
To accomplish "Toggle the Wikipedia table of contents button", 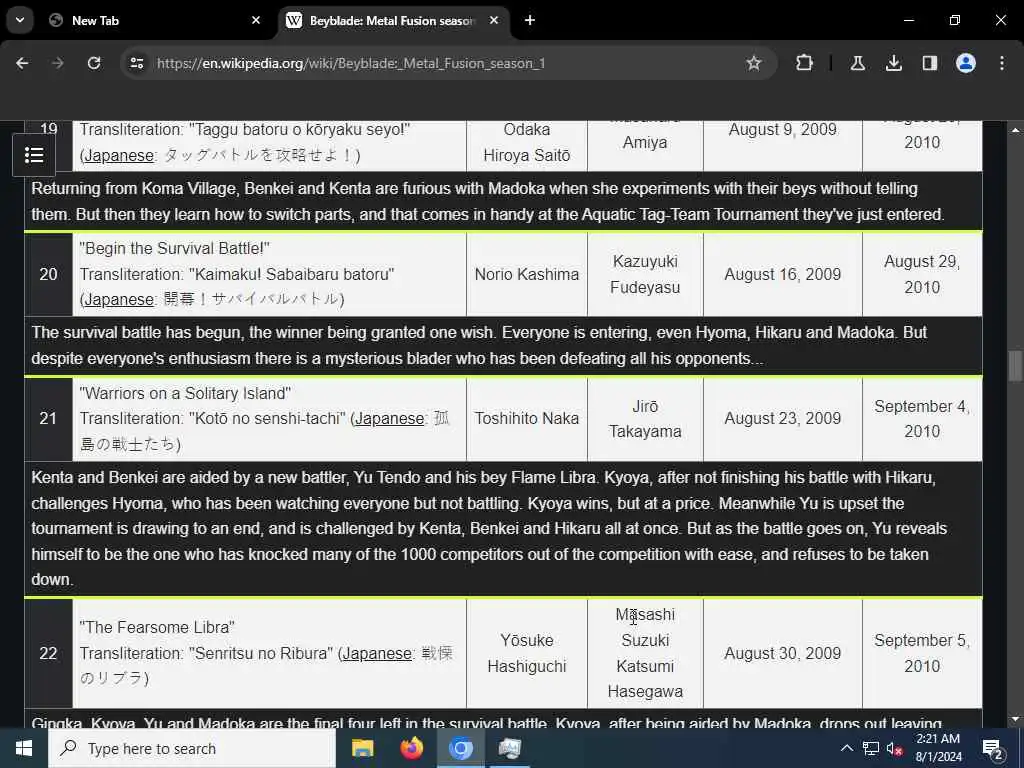I will point(34,155).
